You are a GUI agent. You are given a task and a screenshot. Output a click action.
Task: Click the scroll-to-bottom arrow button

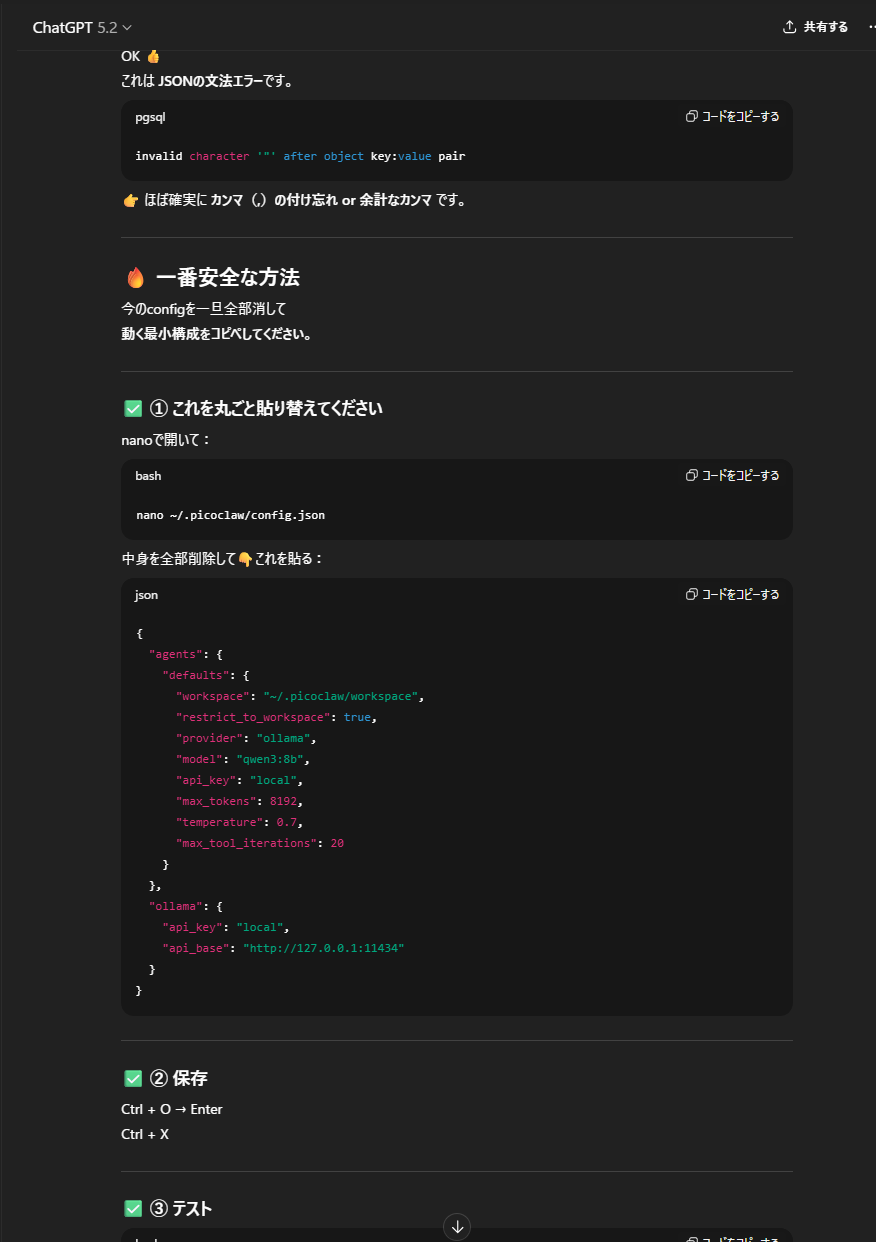458,1226
